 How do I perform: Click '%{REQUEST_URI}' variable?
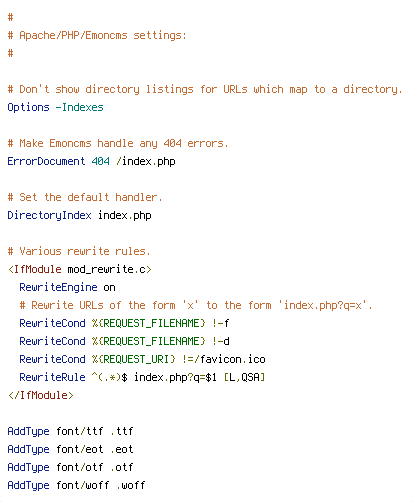[x=133, y=359]
